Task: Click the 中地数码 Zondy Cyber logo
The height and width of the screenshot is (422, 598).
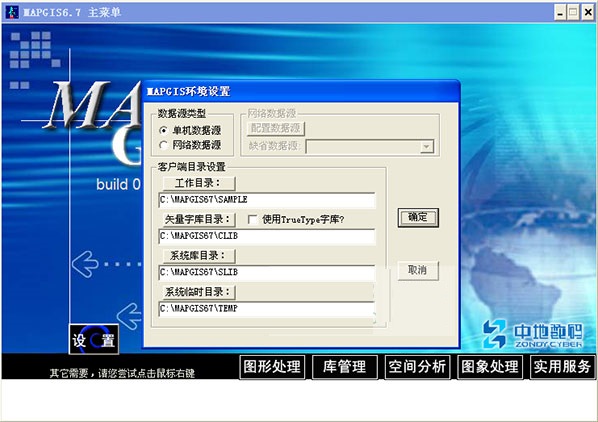Action: coord(532,334)
